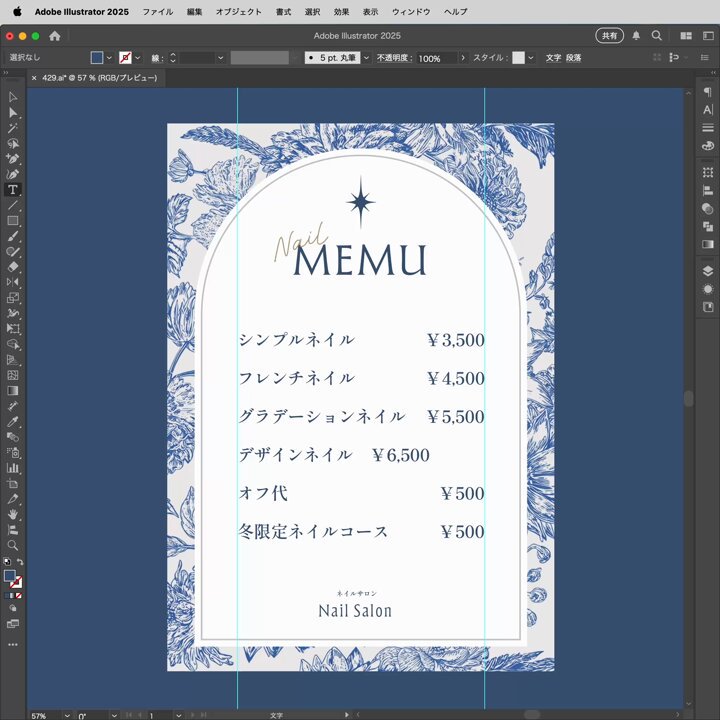Open 段落 paragraph panel link

[574, 58]
